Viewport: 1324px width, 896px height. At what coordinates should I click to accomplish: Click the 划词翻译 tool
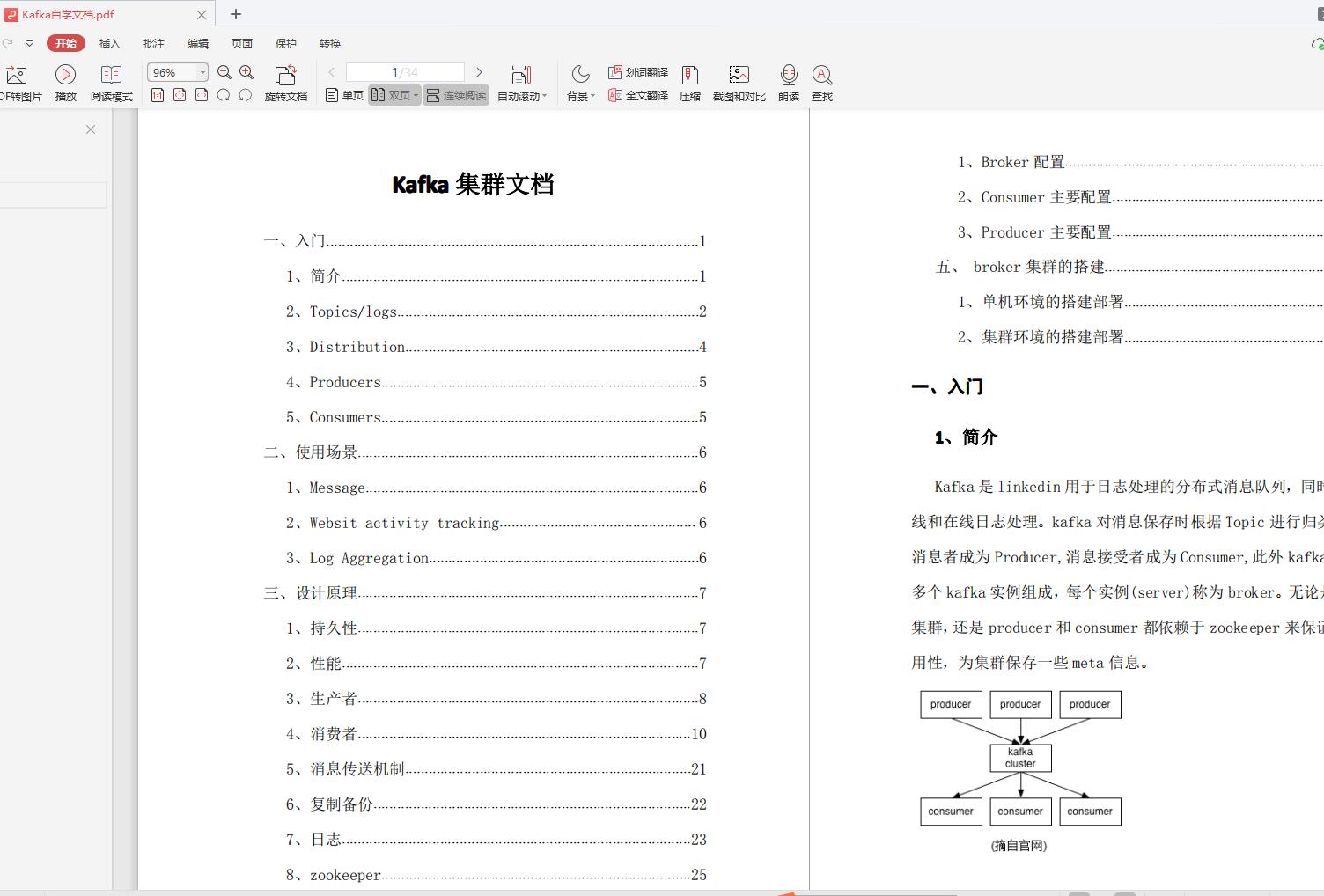(638, 72)
